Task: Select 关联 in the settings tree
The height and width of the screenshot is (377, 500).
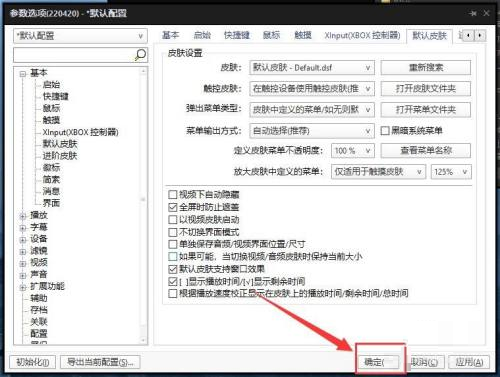Action: pyautogui.click(x=39, y=322)
